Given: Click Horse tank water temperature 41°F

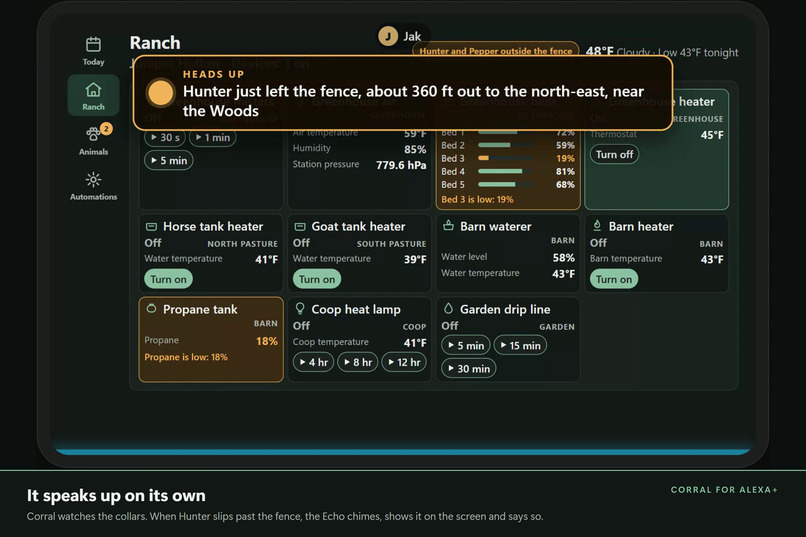Looking at the screenshot, I should [x=211, y=259].
